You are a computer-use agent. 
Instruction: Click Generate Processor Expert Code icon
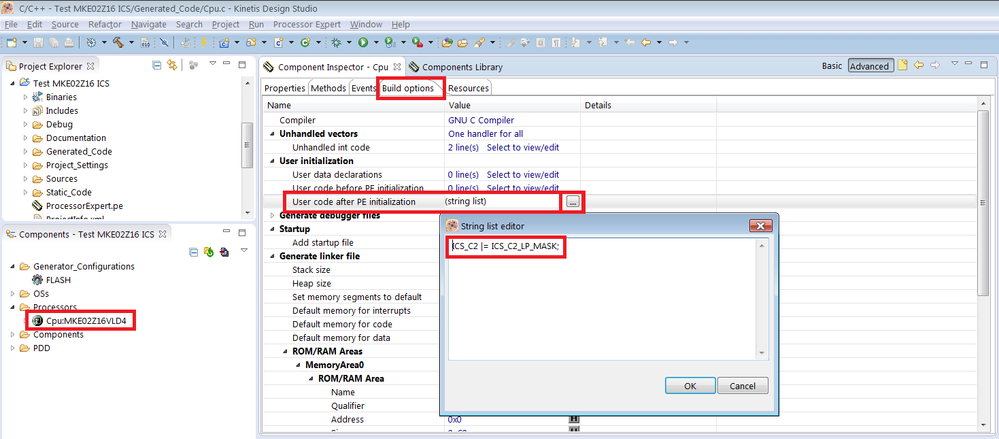[x=208, y=252]
